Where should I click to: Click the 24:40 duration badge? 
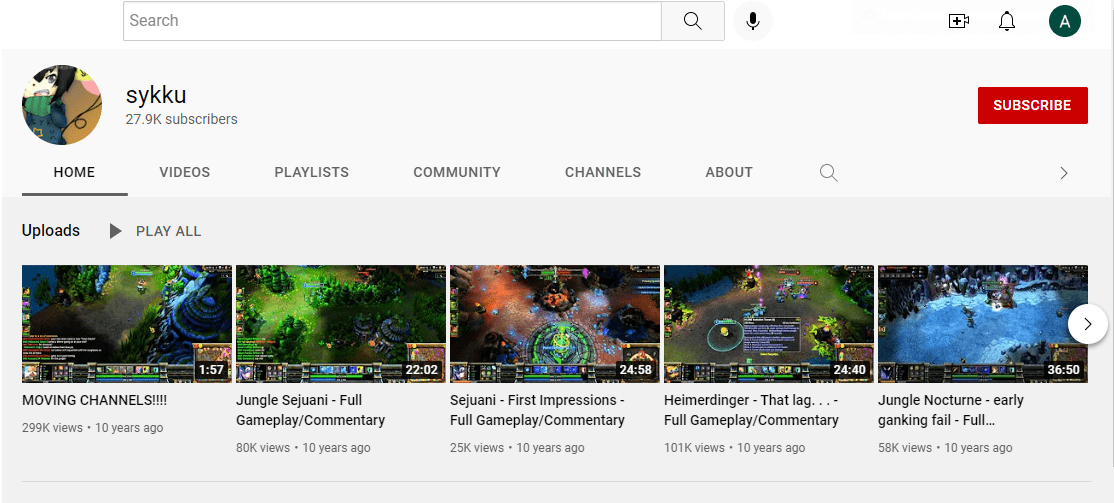[x=849, y=370]
